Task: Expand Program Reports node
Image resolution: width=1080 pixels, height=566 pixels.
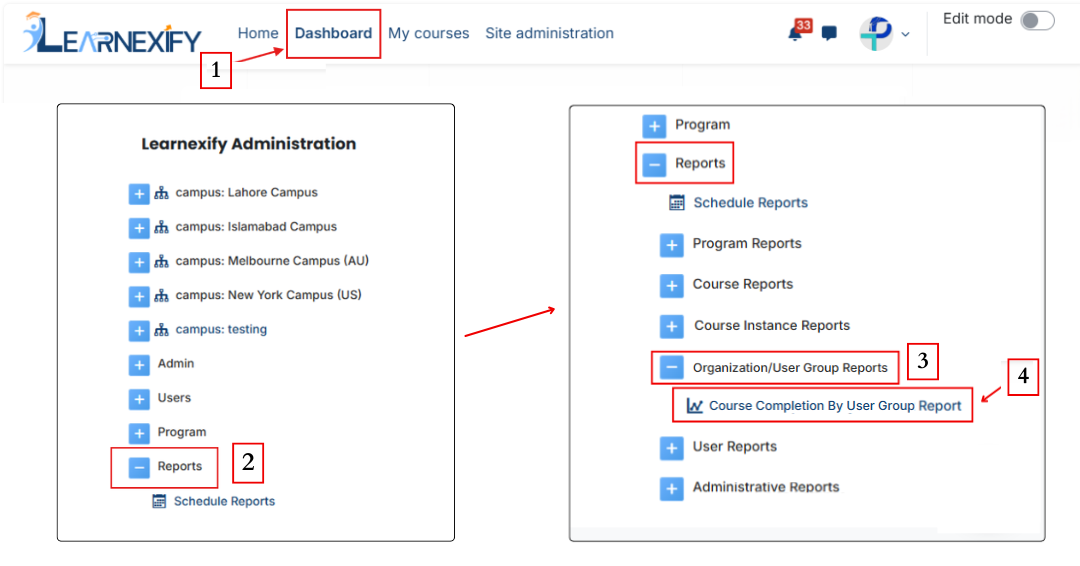Action: point(672,244)
